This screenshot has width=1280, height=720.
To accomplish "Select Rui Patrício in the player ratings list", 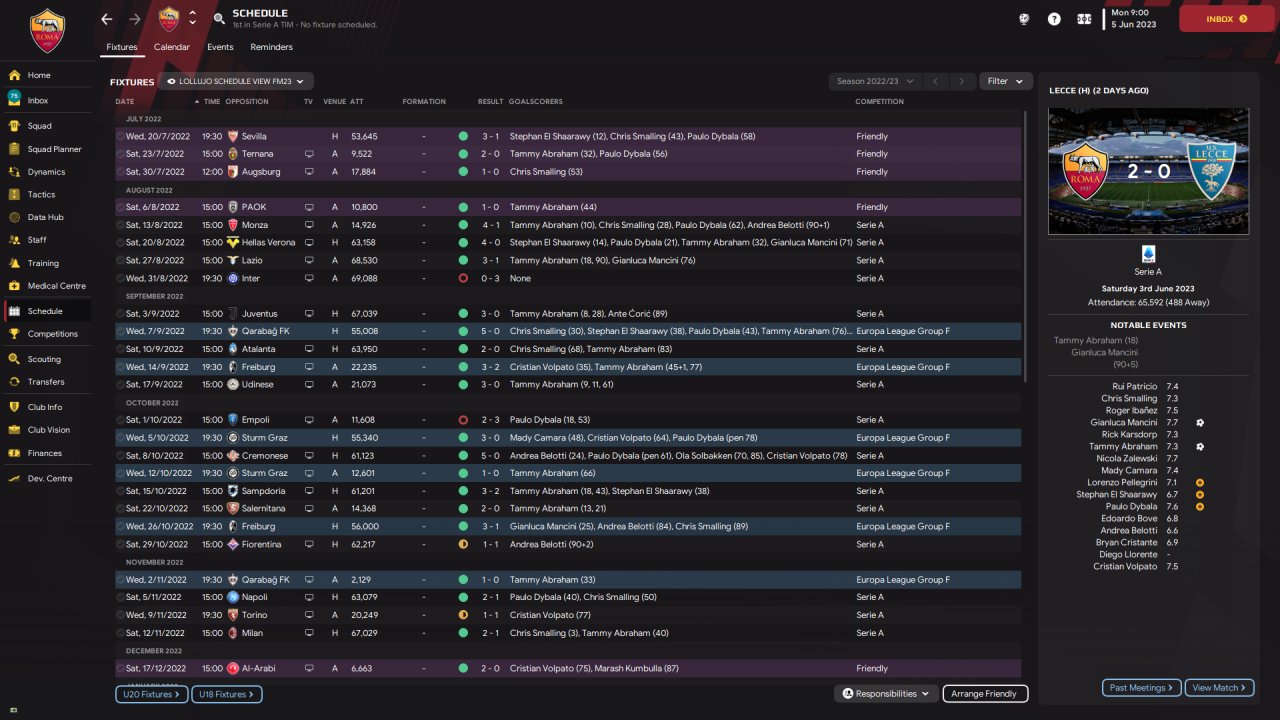I will point(1134,386).
